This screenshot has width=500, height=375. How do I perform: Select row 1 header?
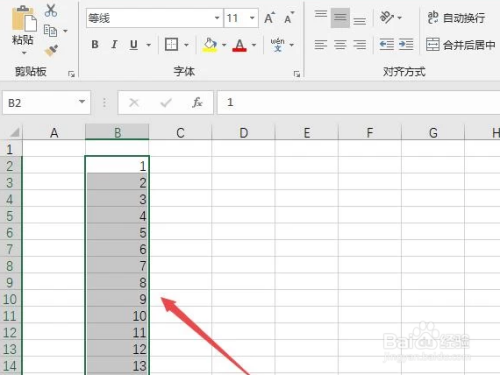pos(11,148)
